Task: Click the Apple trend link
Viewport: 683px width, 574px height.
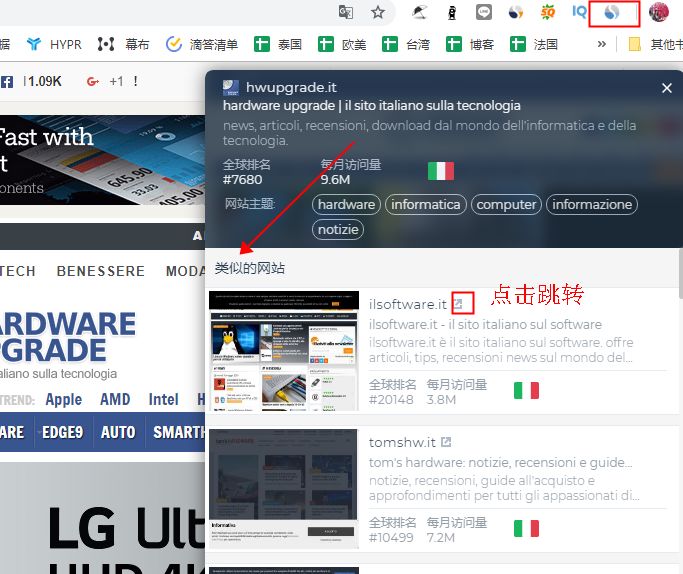Action: pyautogui.click(x=64, y=399)
